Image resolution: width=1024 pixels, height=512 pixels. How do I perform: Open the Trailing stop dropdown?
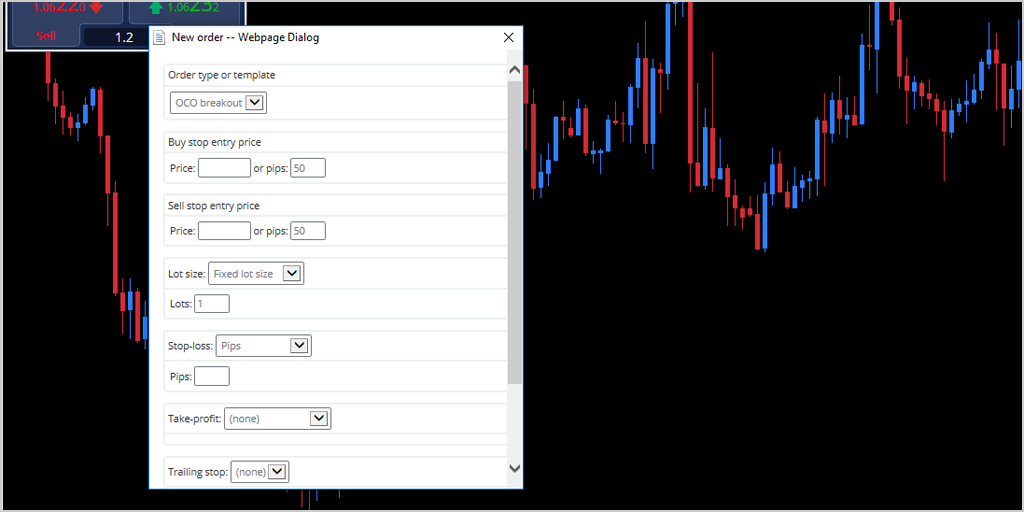[x=260, y=472]
